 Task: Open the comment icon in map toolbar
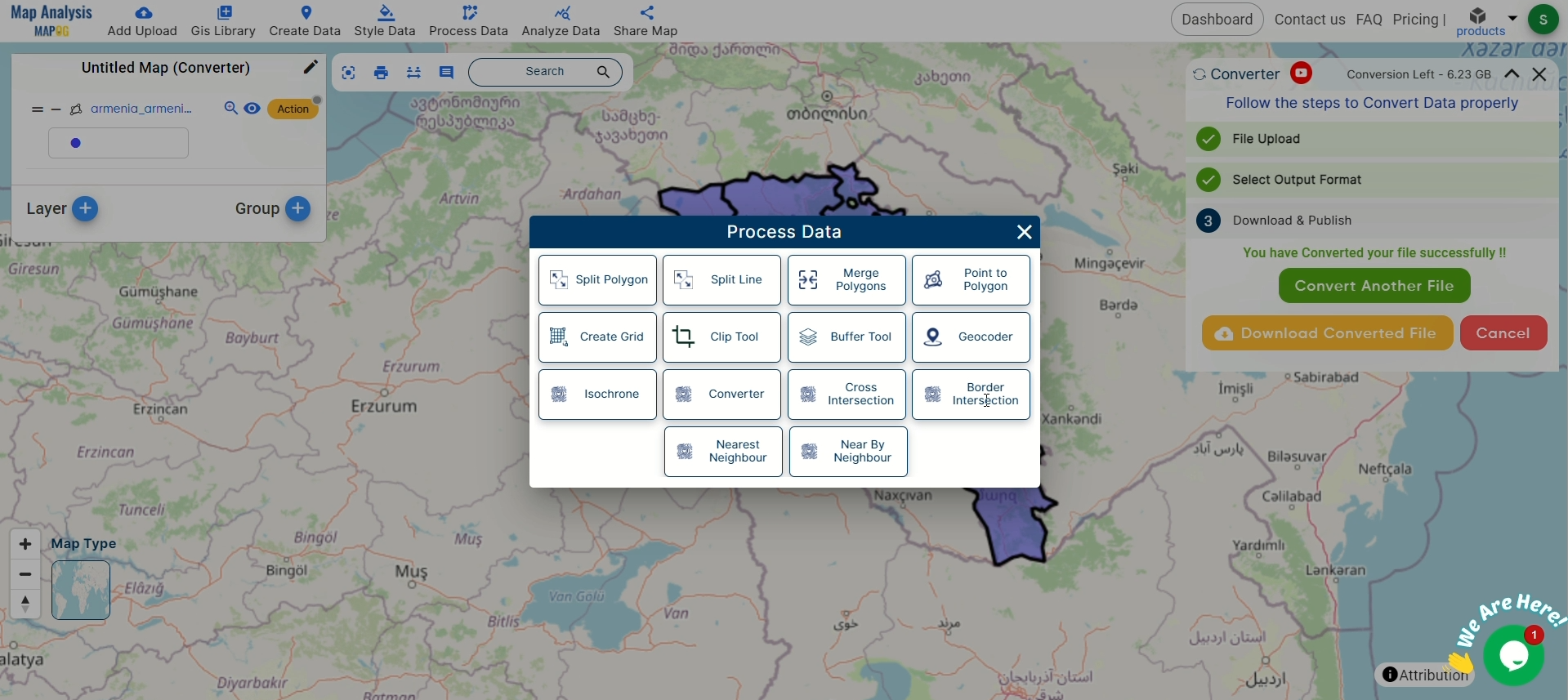[x=446, y=73]
